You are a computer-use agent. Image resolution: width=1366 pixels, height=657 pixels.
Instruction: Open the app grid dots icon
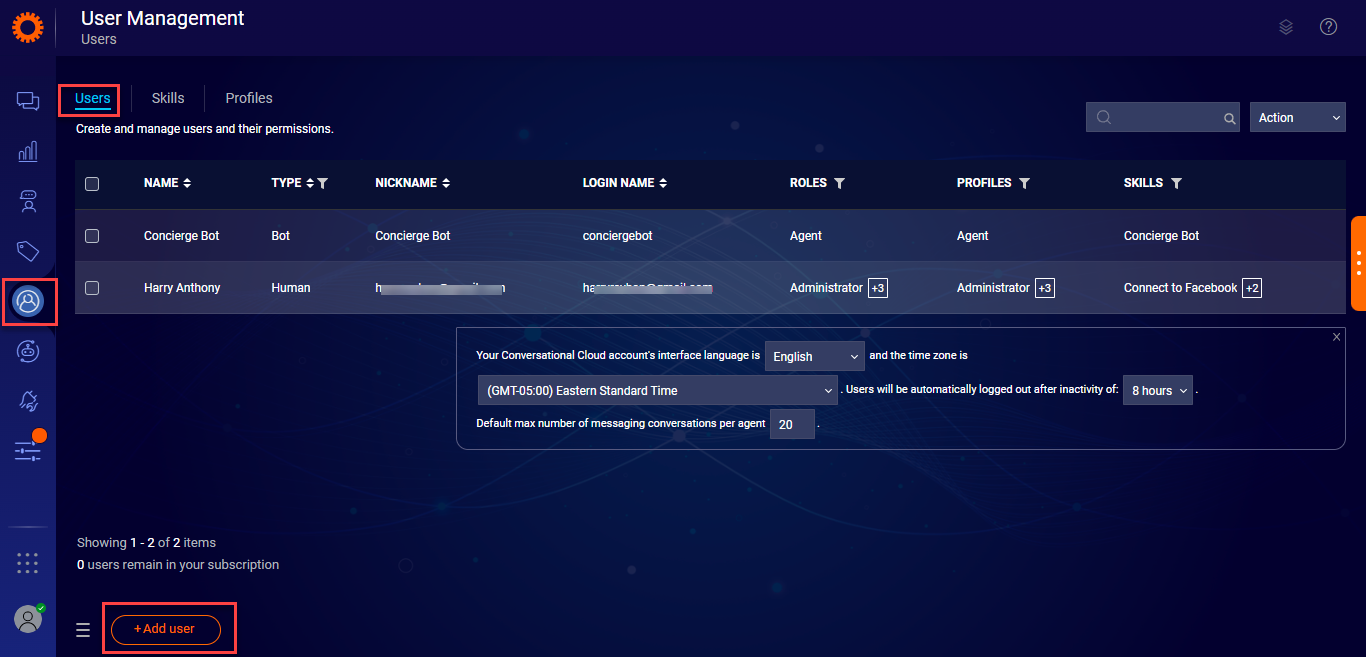(x=28, y=563)
